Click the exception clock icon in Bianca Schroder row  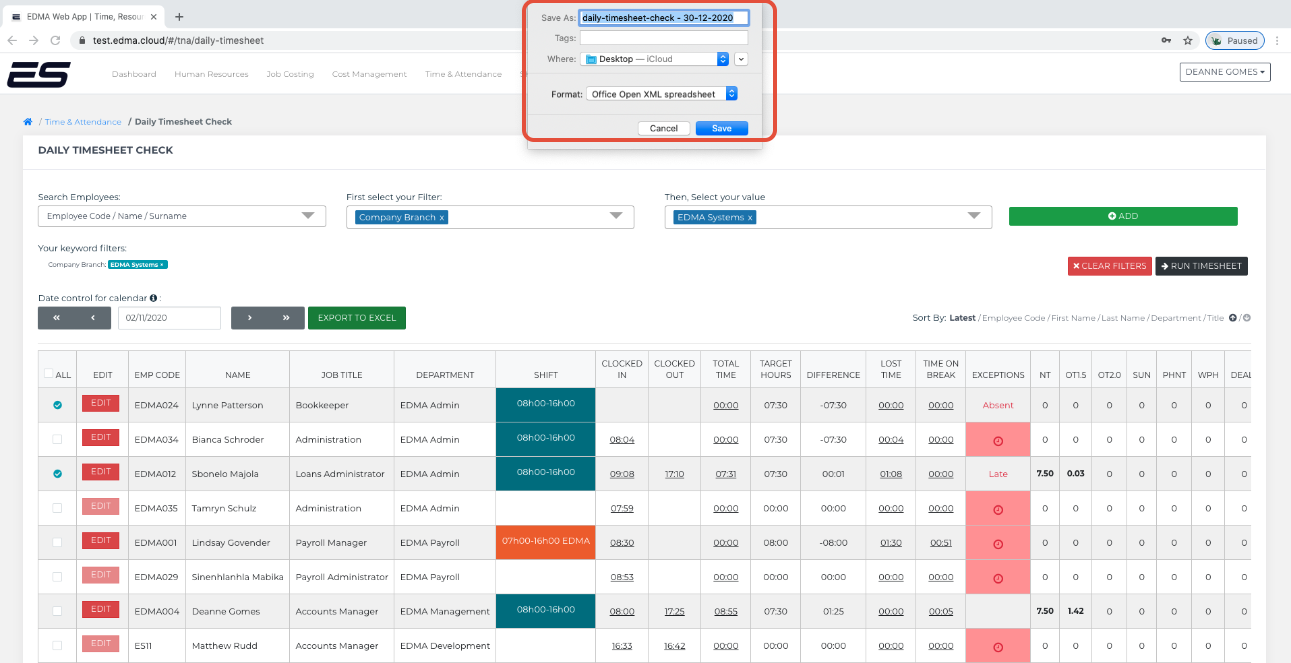pyautogui.click(x=997, y=440)
